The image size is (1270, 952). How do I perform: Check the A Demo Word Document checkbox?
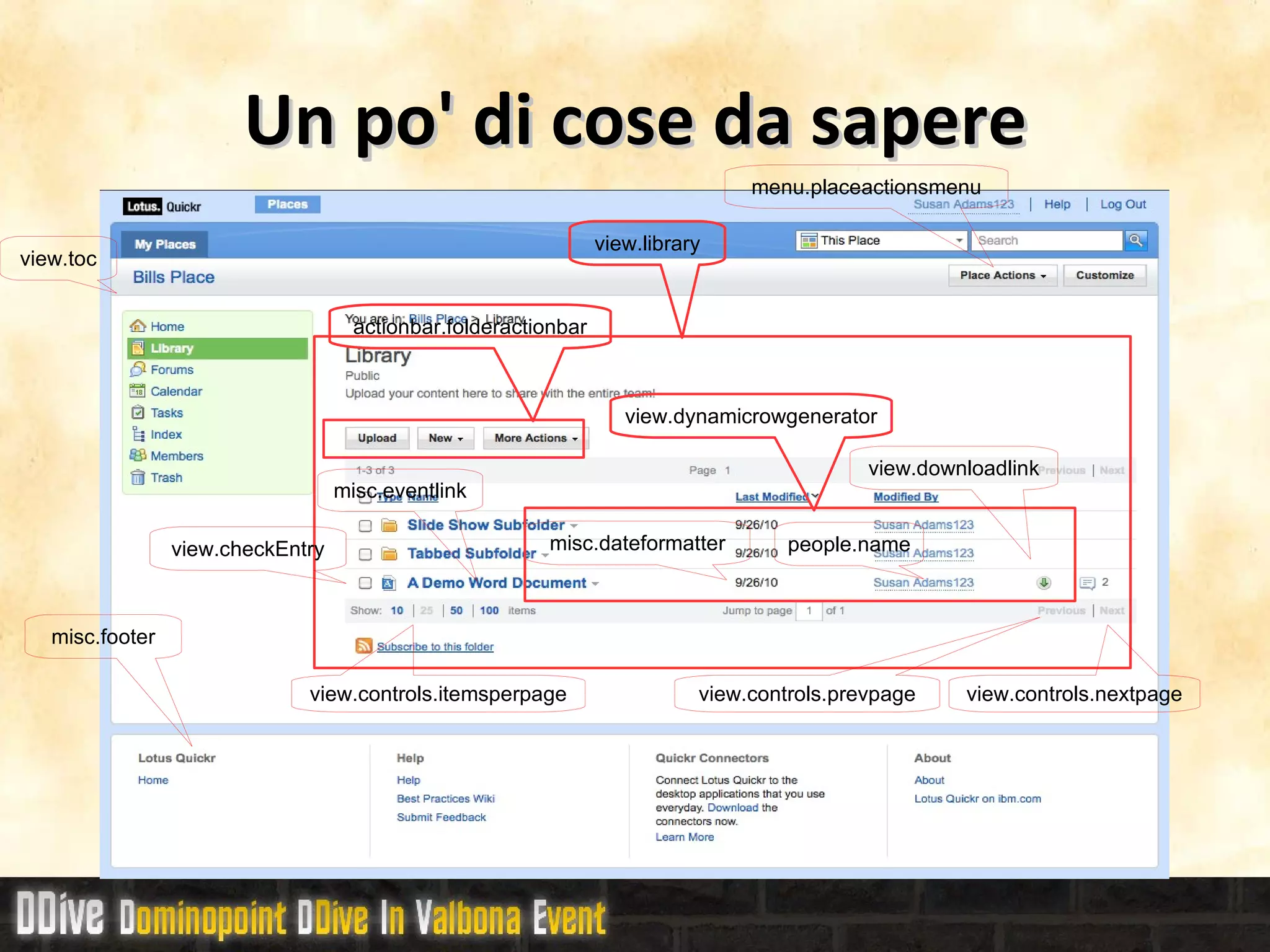[365, 583]
